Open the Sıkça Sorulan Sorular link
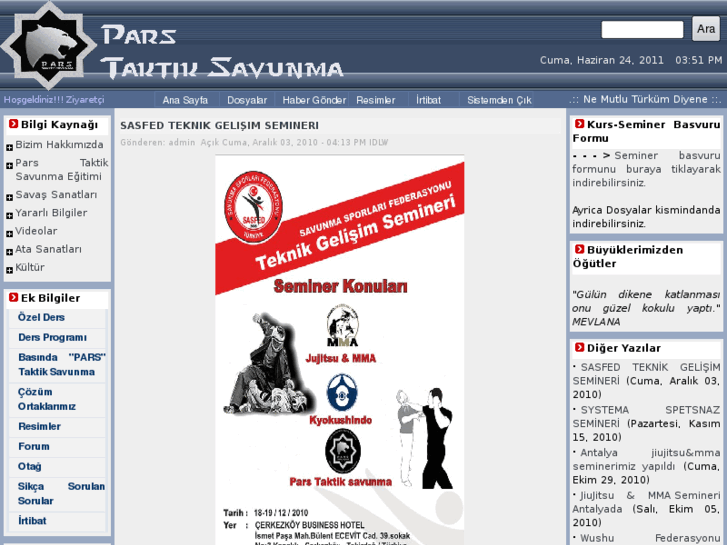 tap(61, 494)
